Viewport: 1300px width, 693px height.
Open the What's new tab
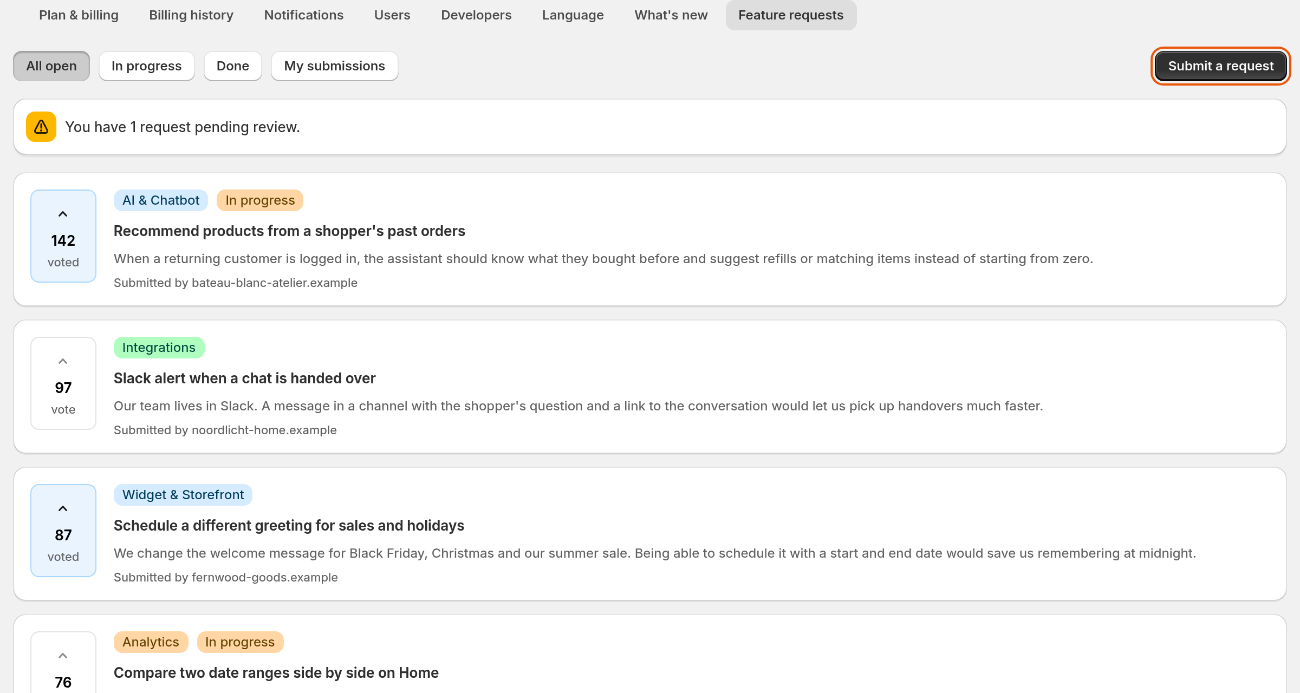coord(671,15)
